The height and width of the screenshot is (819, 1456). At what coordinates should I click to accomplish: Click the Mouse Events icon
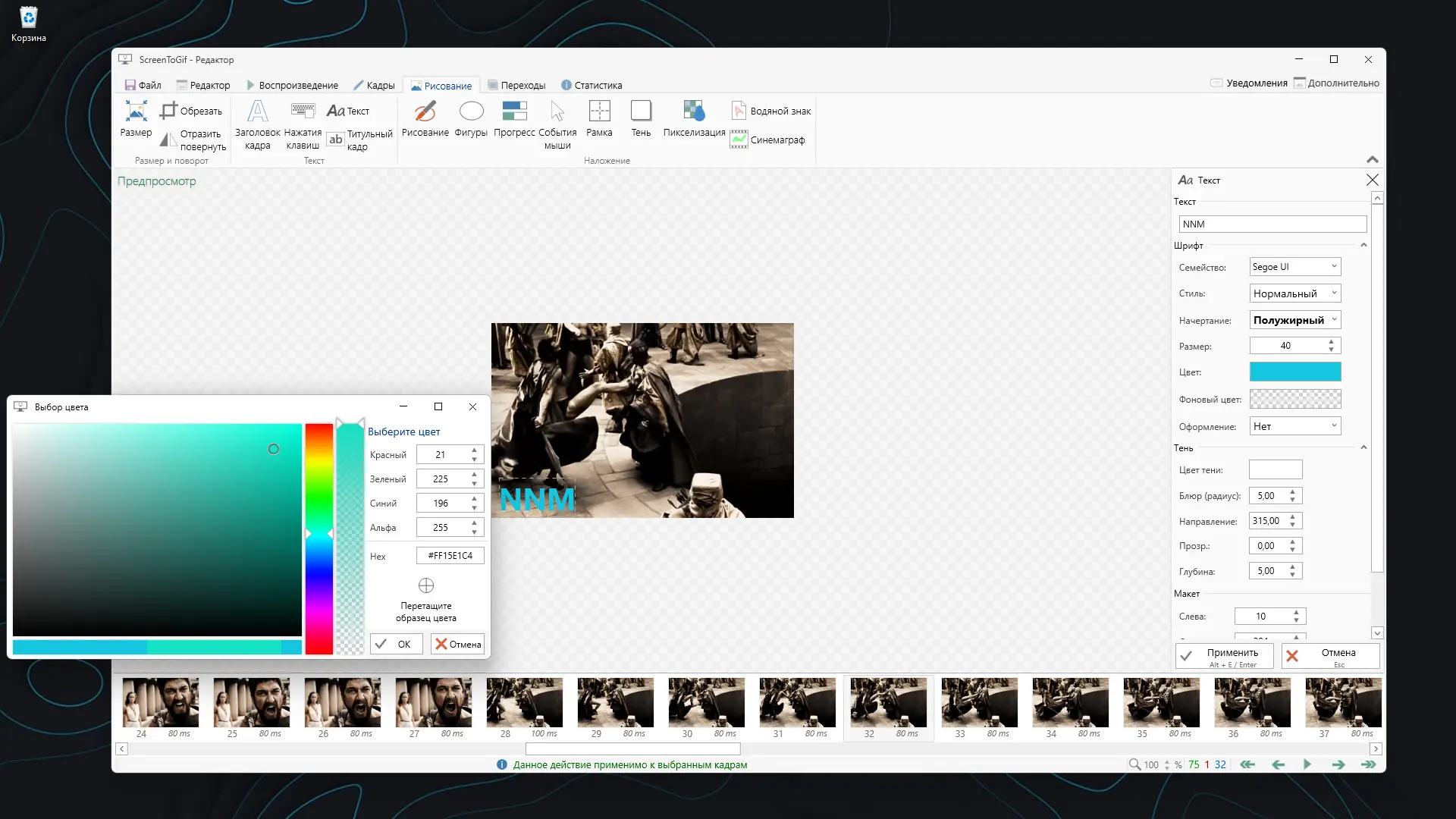click(557, 112)
